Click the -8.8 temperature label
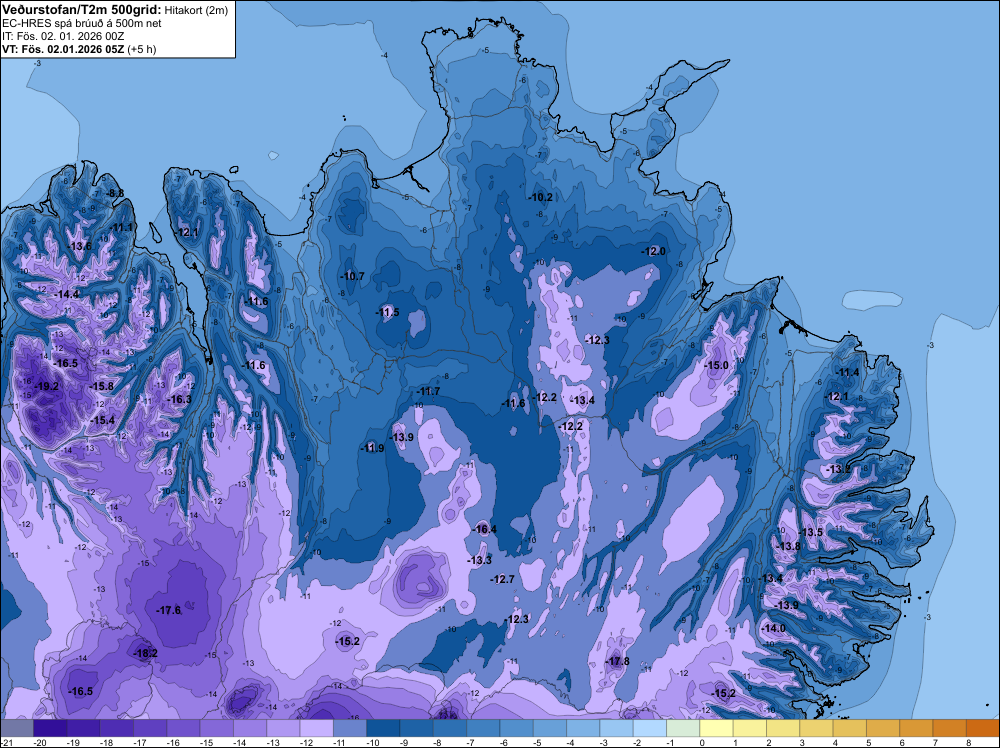This screenshot has width=1000, height=748. [x=115, y=193]
